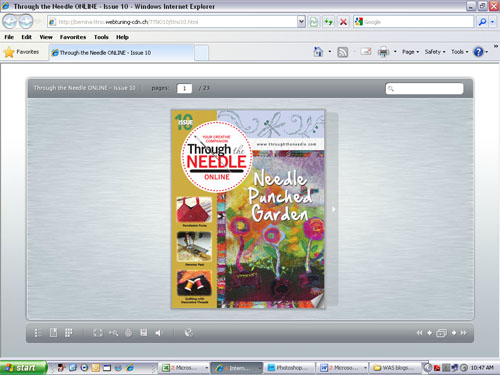Stop loading with the red X icon
Viewport: 500px width, 375px height.
pos(343,22)
